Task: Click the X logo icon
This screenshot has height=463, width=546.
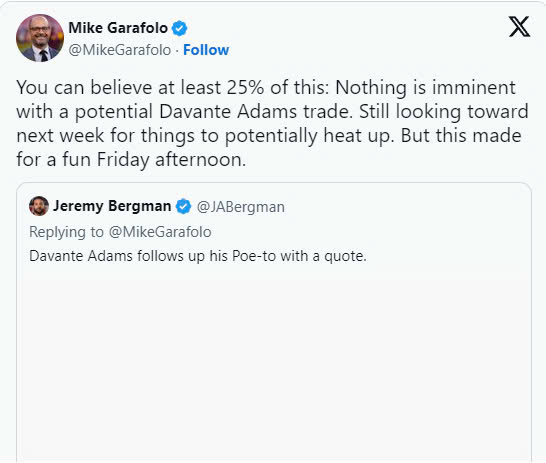Action: tap(519, 26)
